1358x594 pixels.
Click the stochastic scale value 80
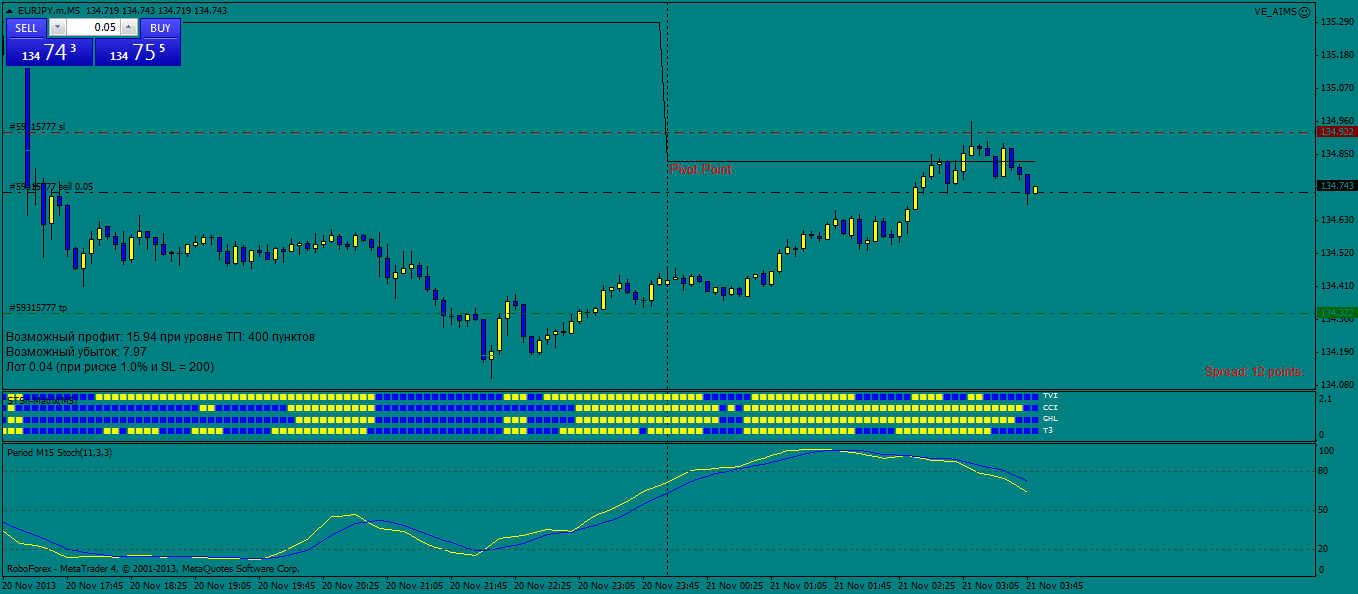tap(1325, 471)
